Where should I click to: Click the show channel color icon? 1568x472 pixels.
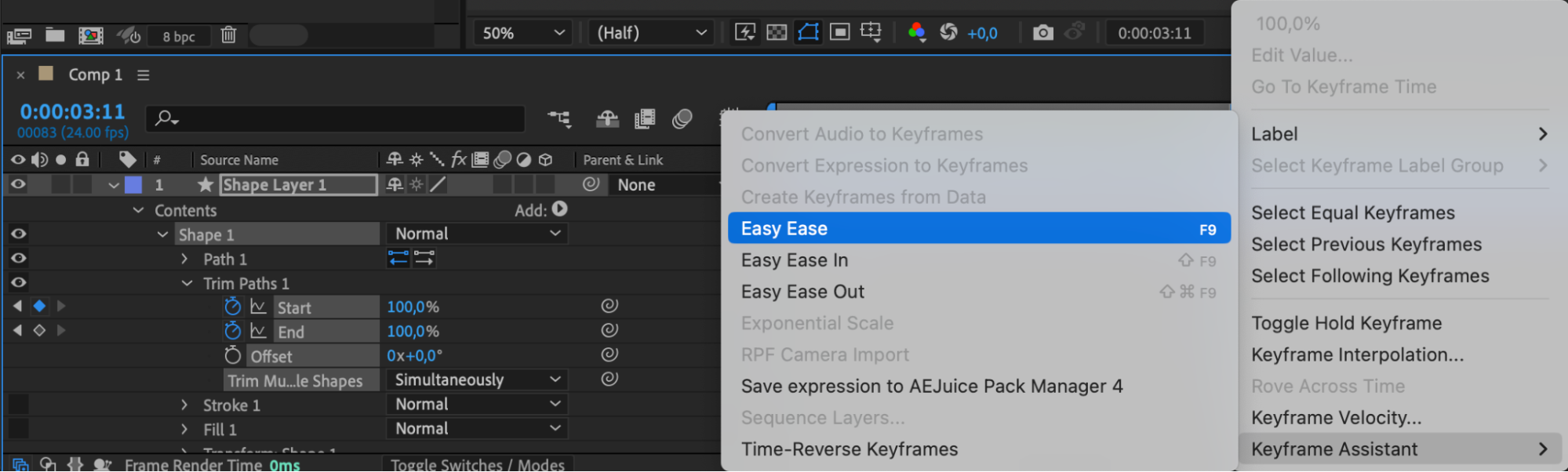916,32
